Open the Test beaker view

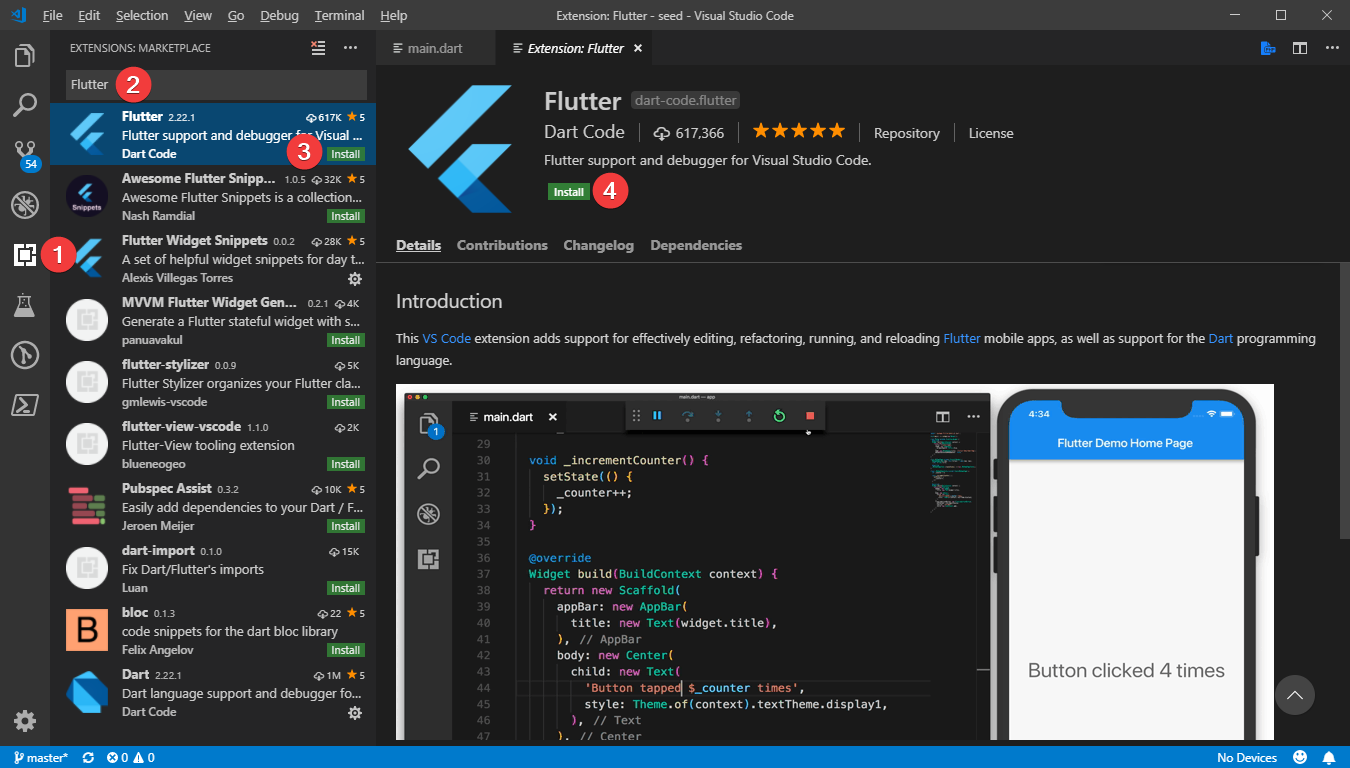tap(24, 306)
